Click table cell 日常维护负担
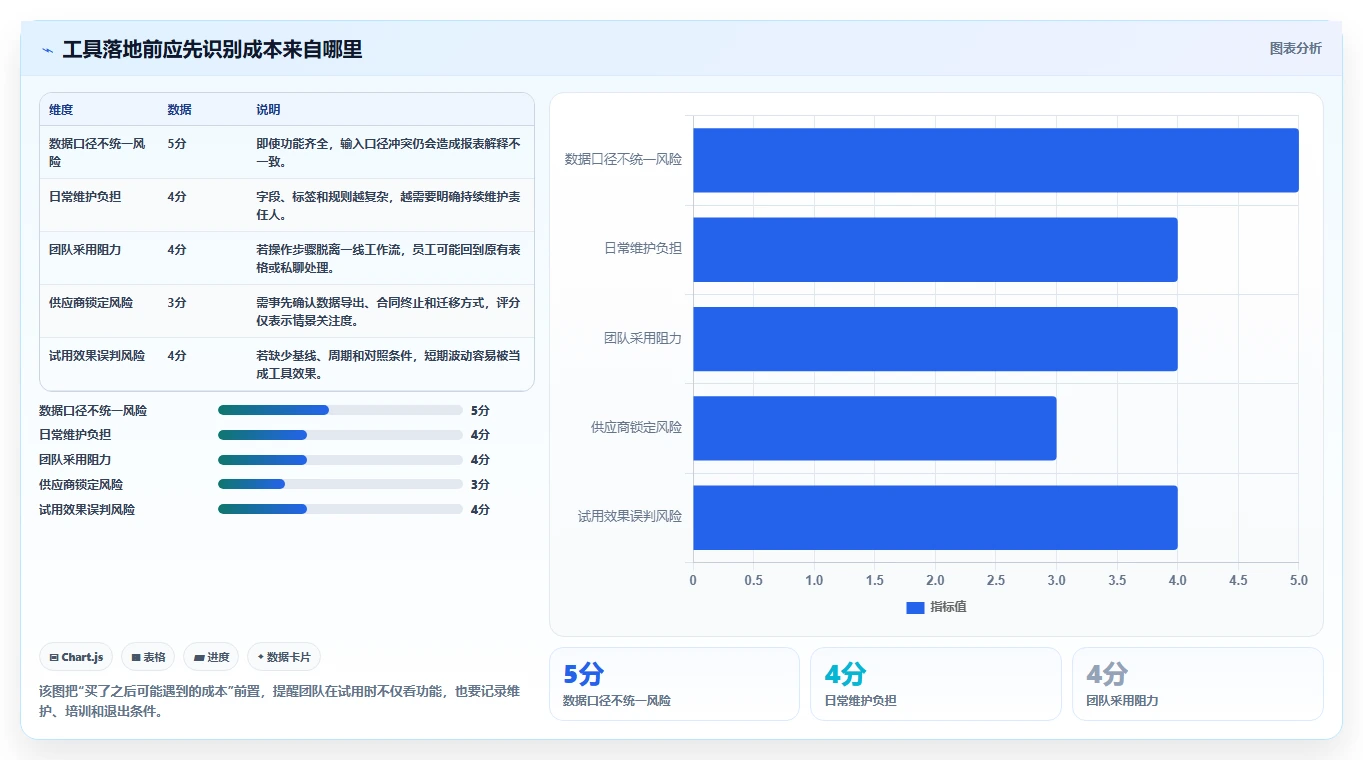Image resolution: width=1363 pixels, height=760 pixels. pos(85,197)
